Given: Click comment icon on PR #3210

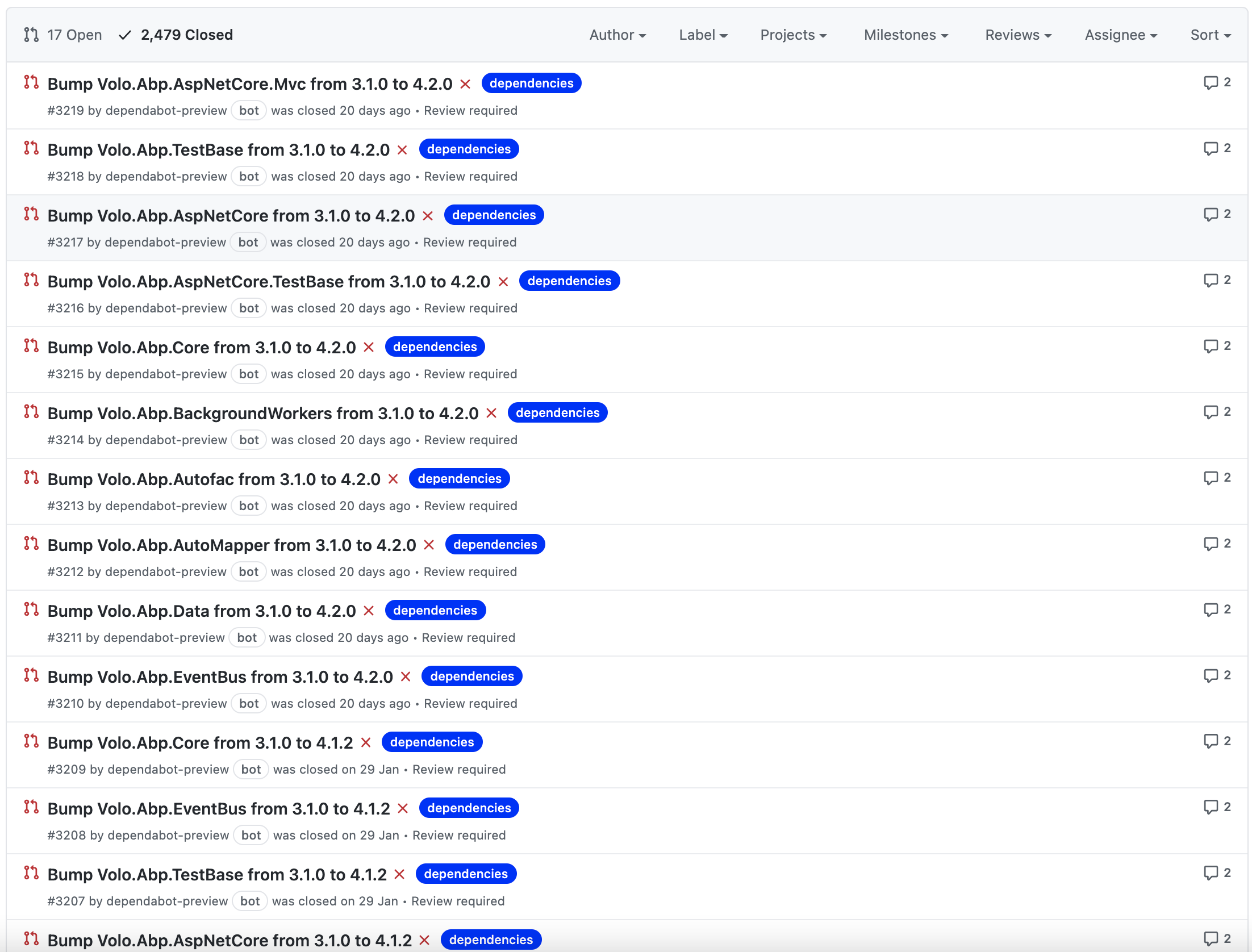Looking at the screenshot, I should click(1211, 675).
